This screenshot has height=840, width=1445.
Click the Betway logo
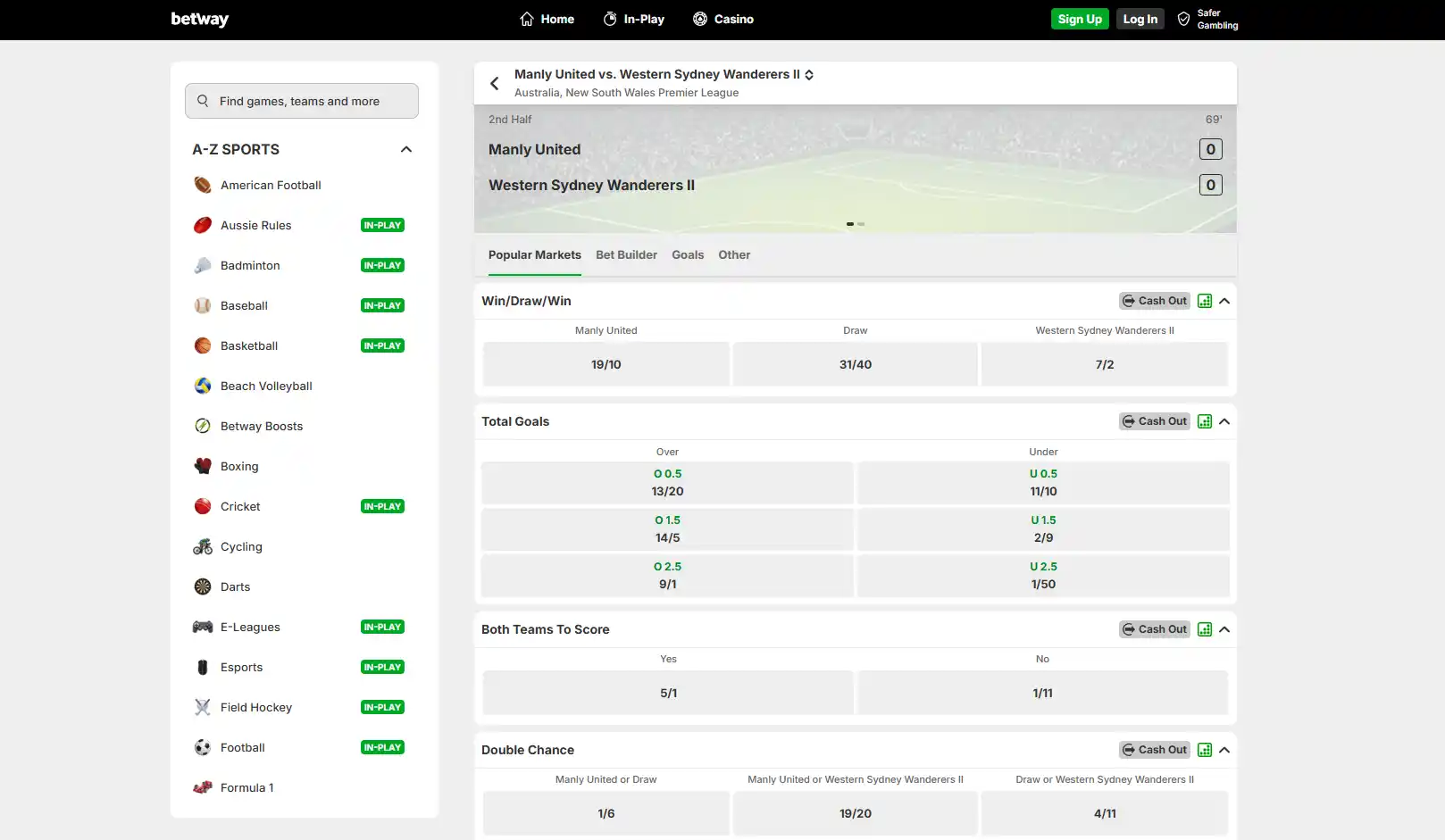[x=200, y=19]
